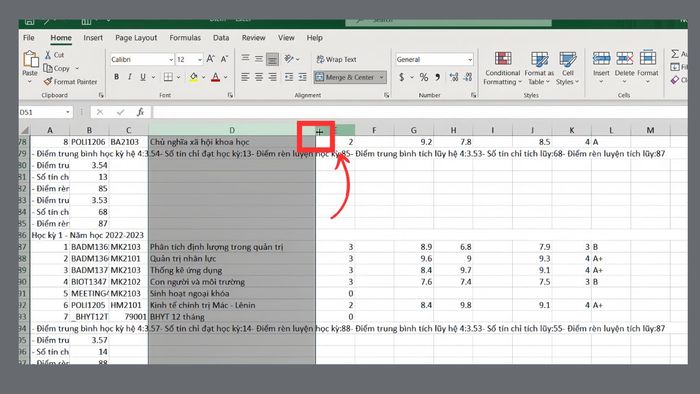
Task: Apply the yellow Fill Color
Action: tap(193, 77)
